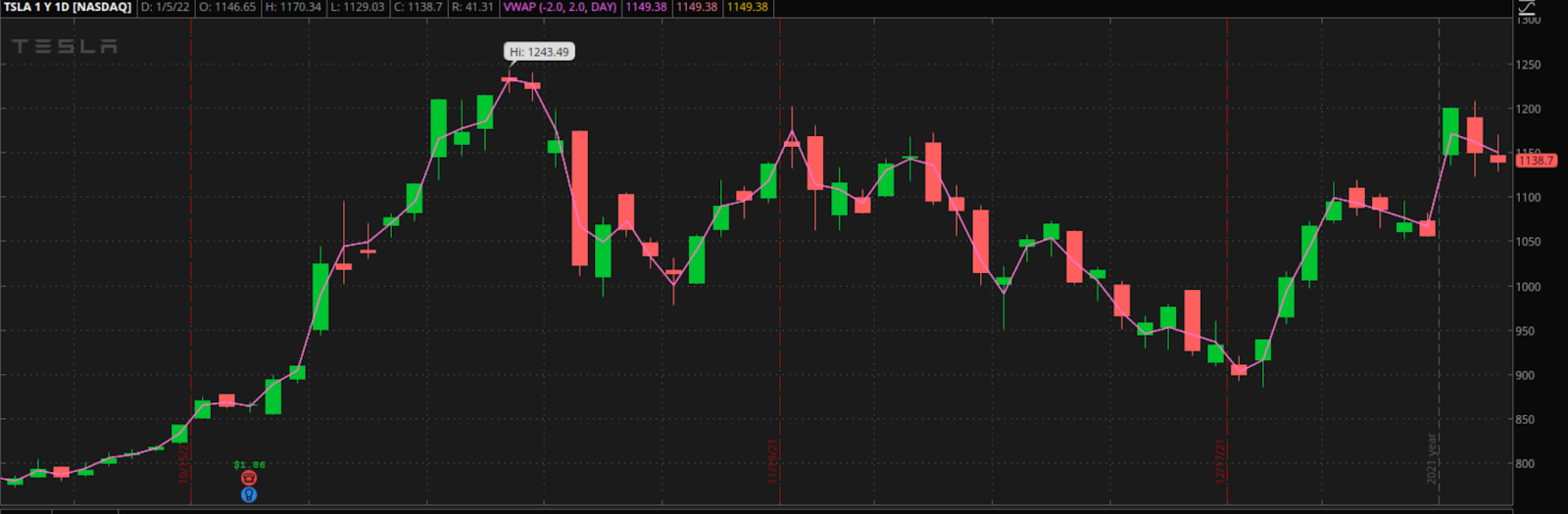Click the H: 1170.34 high value

point(293,7)
